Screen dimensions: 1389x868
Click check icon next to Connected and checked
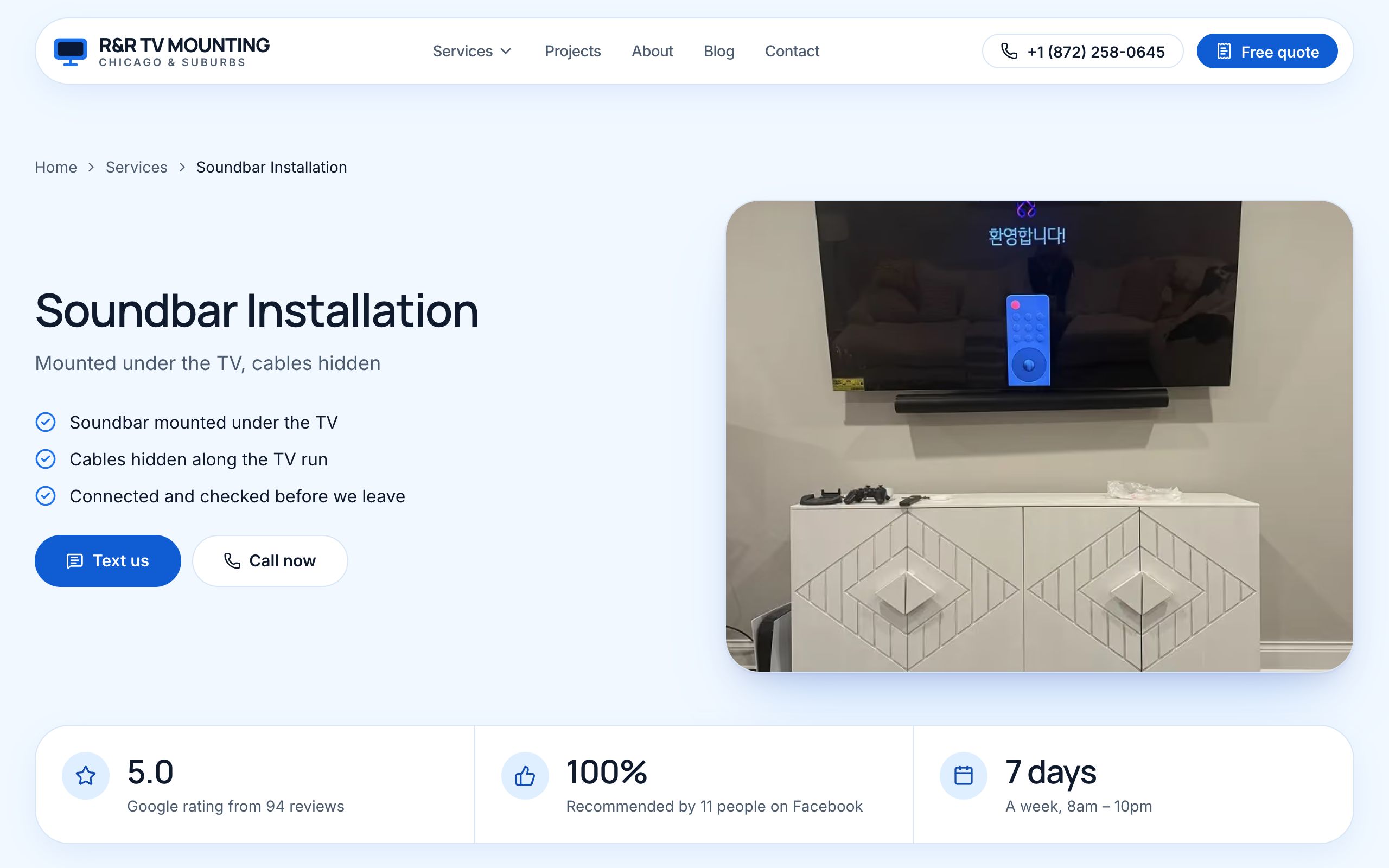point(46,495)
